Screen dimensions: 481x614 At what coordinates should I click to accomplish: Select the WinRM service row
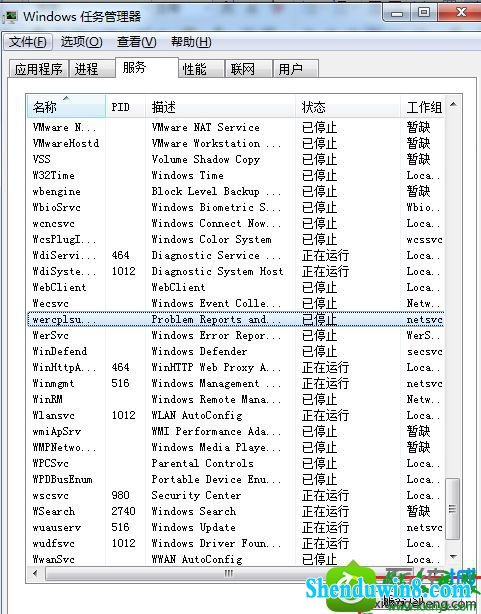[x=236, y=399]
